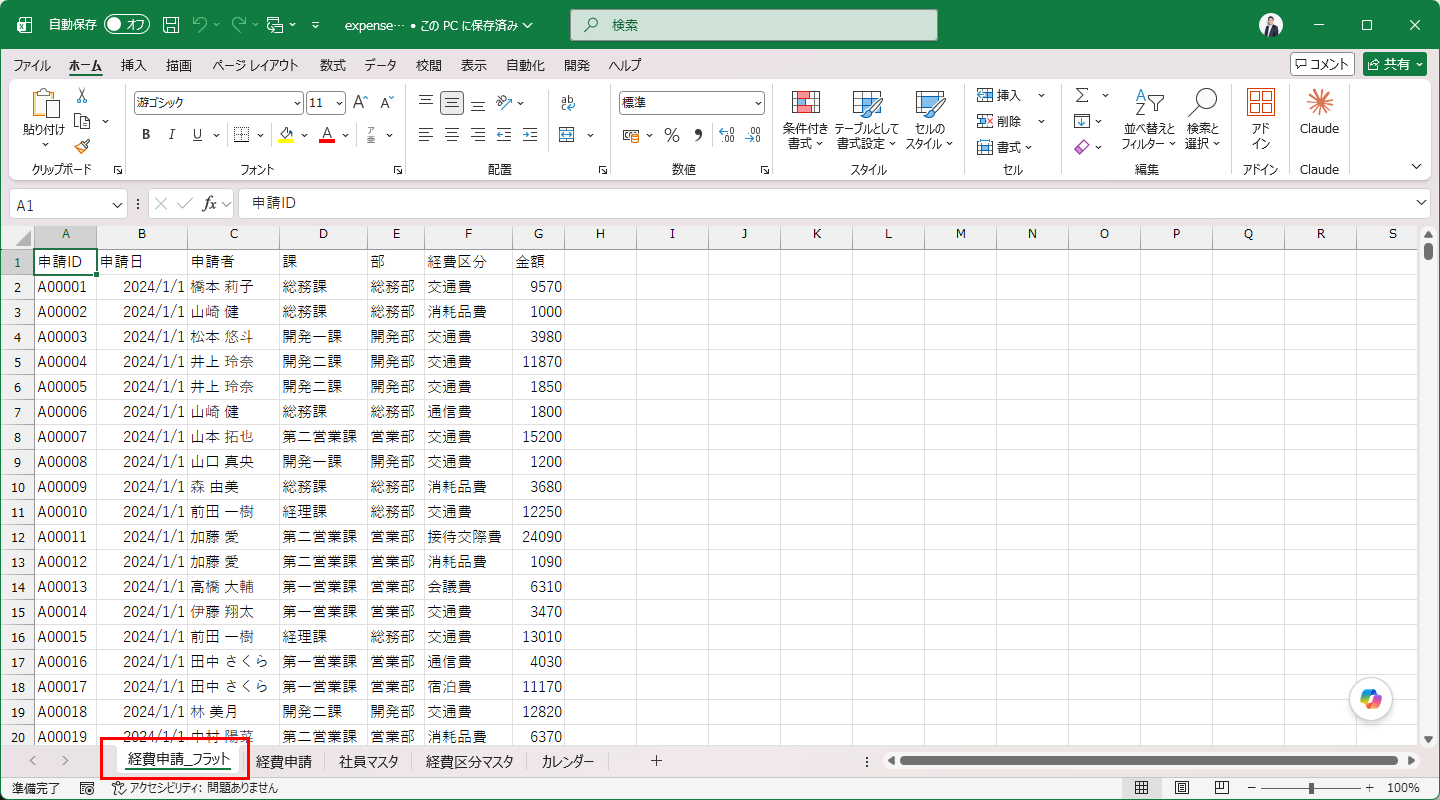1440x800 pixels.
Task: Apply comma style format
Action: (698, 134)
